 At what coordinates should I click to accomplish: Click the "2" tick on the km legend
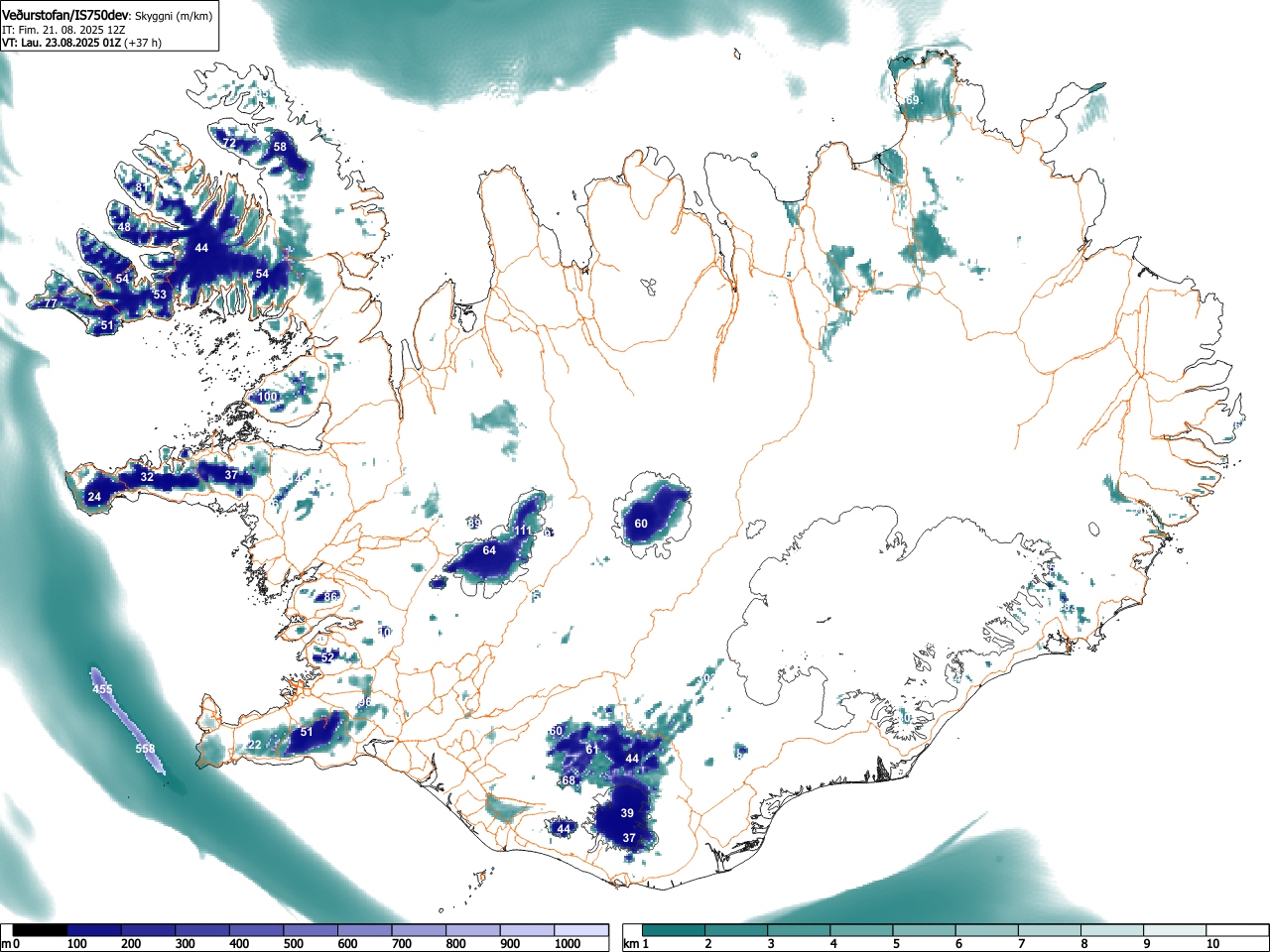coord(707,943)
